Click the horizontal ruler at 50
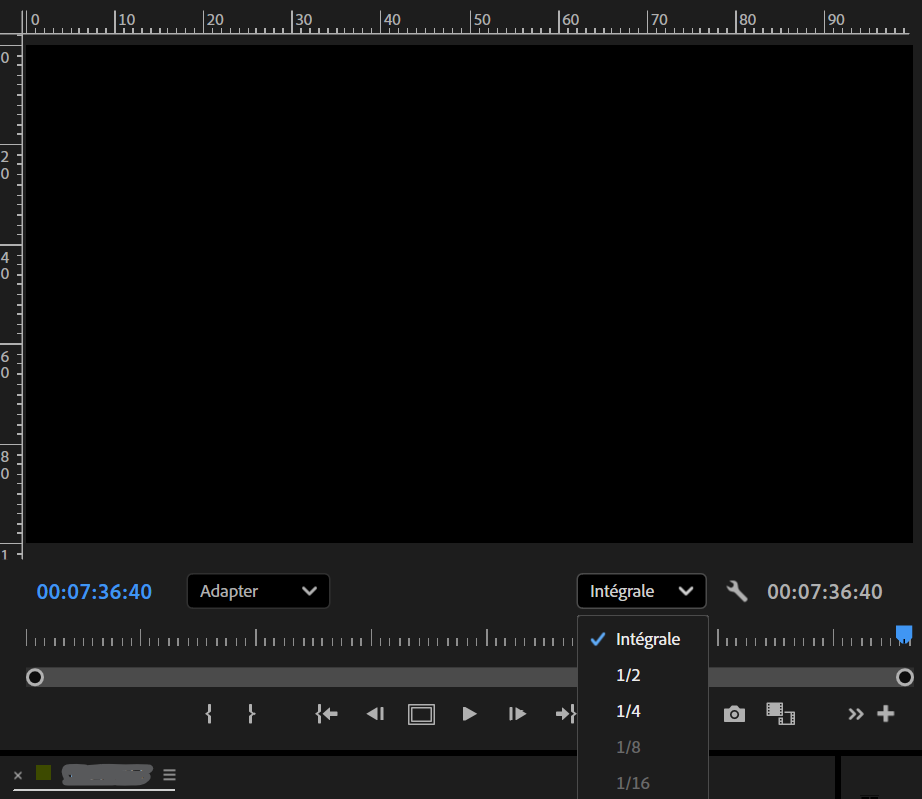The height and width of the screenshot is (799, 922). pyautogui.click(x=482, y=20)
